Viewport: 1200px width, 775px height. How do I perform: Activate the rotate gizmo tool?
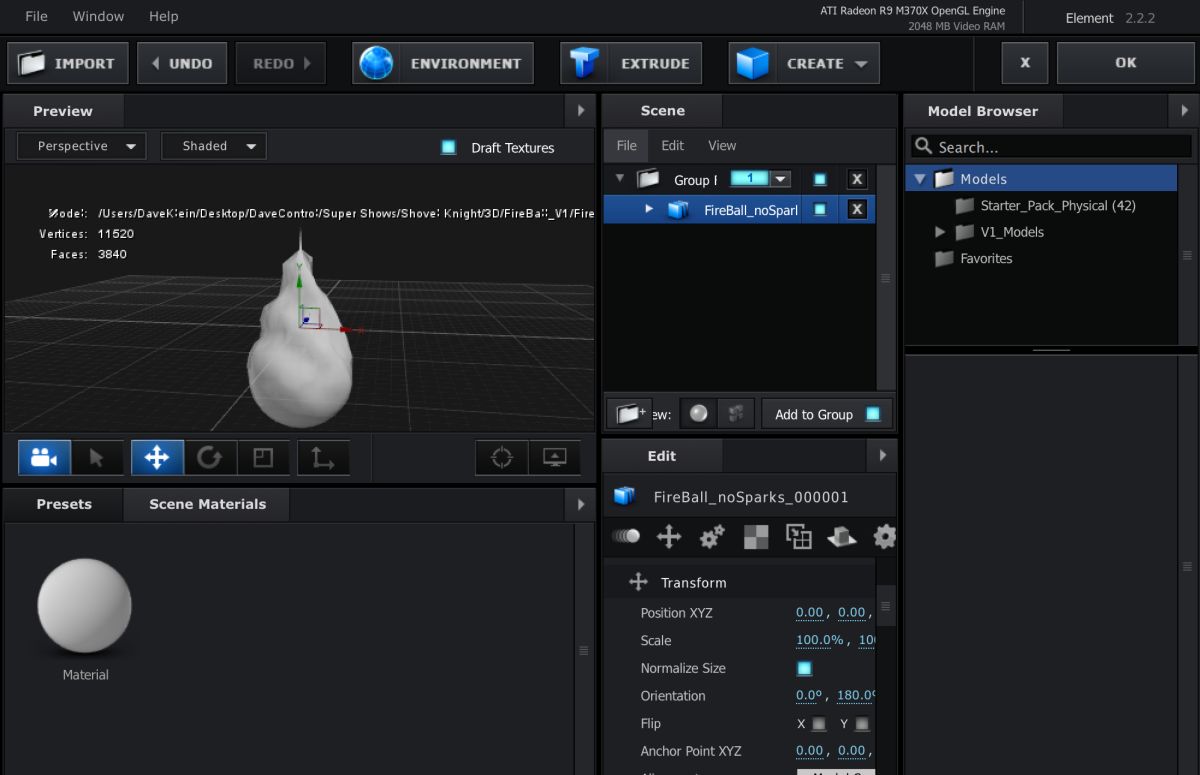tap(210, 458)
